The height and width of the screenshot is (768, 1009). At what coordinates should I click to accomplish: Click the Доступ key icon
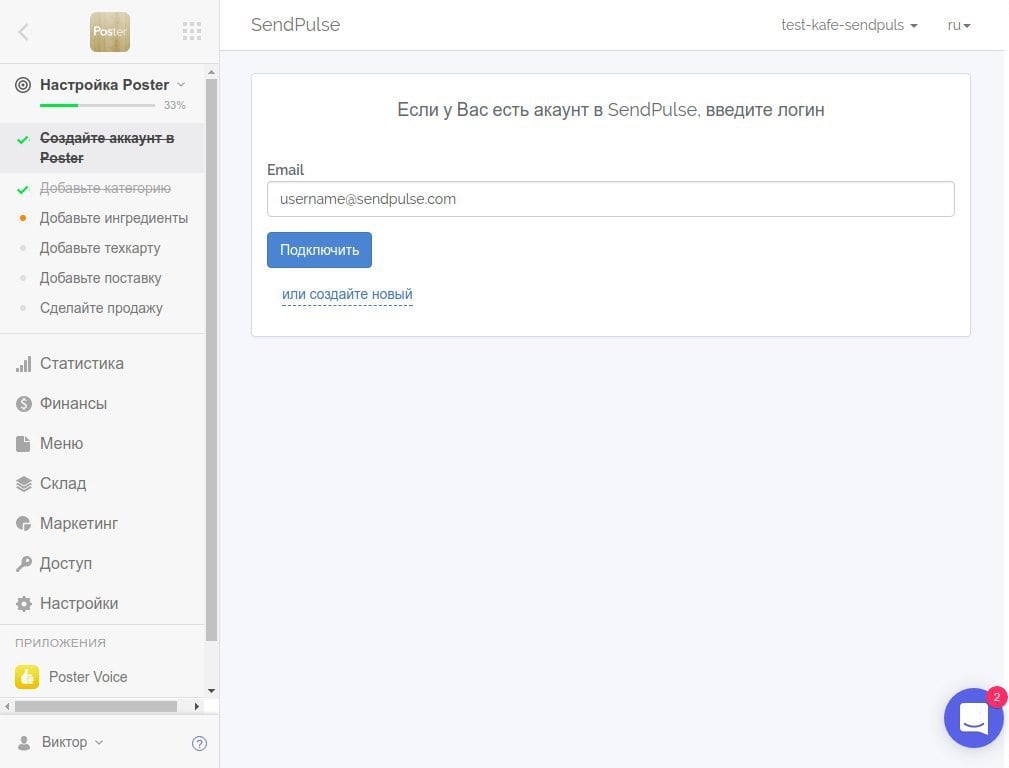click(x=23, y=564)
